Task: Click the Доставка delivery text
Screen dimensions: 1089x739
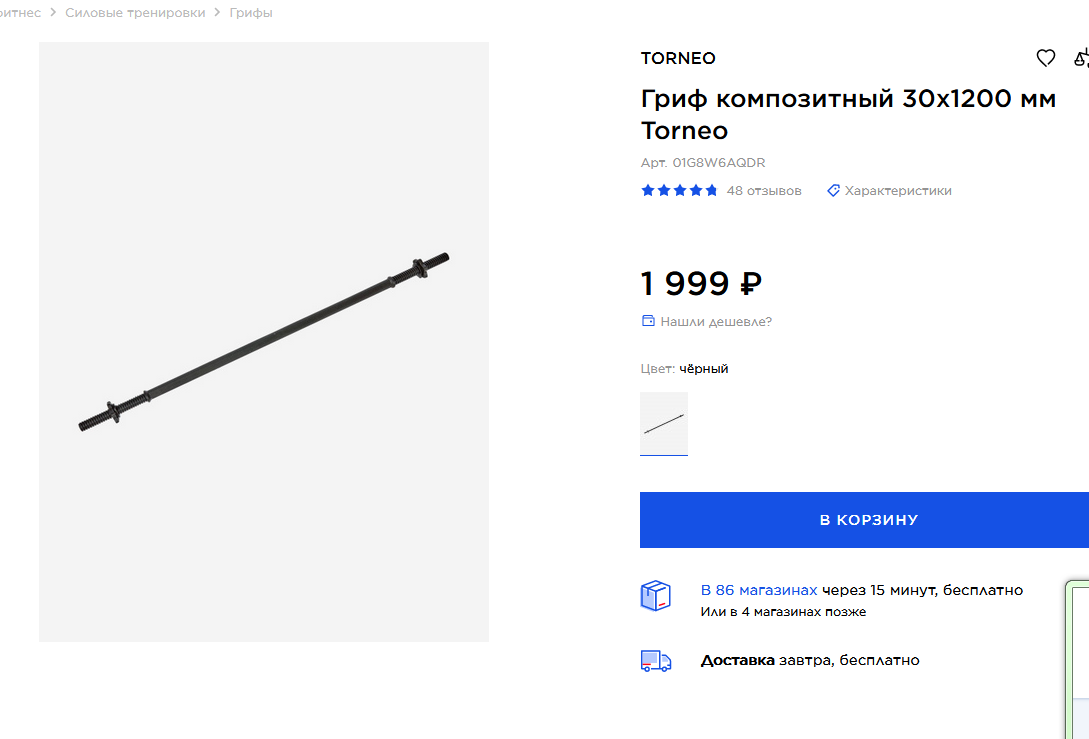Action: pos(737,660)
